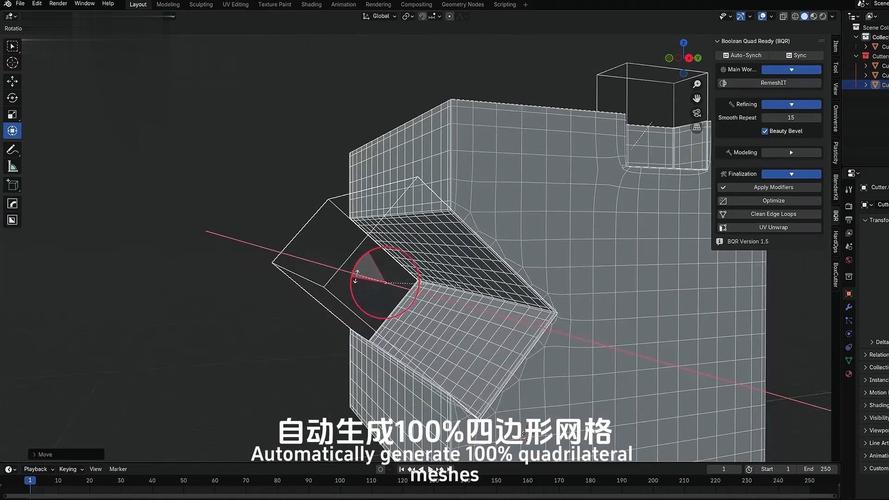The width and height of the screenshot is (889, 500).
Task: Open the Object Data green triangle tab
Action: point(849,361)
